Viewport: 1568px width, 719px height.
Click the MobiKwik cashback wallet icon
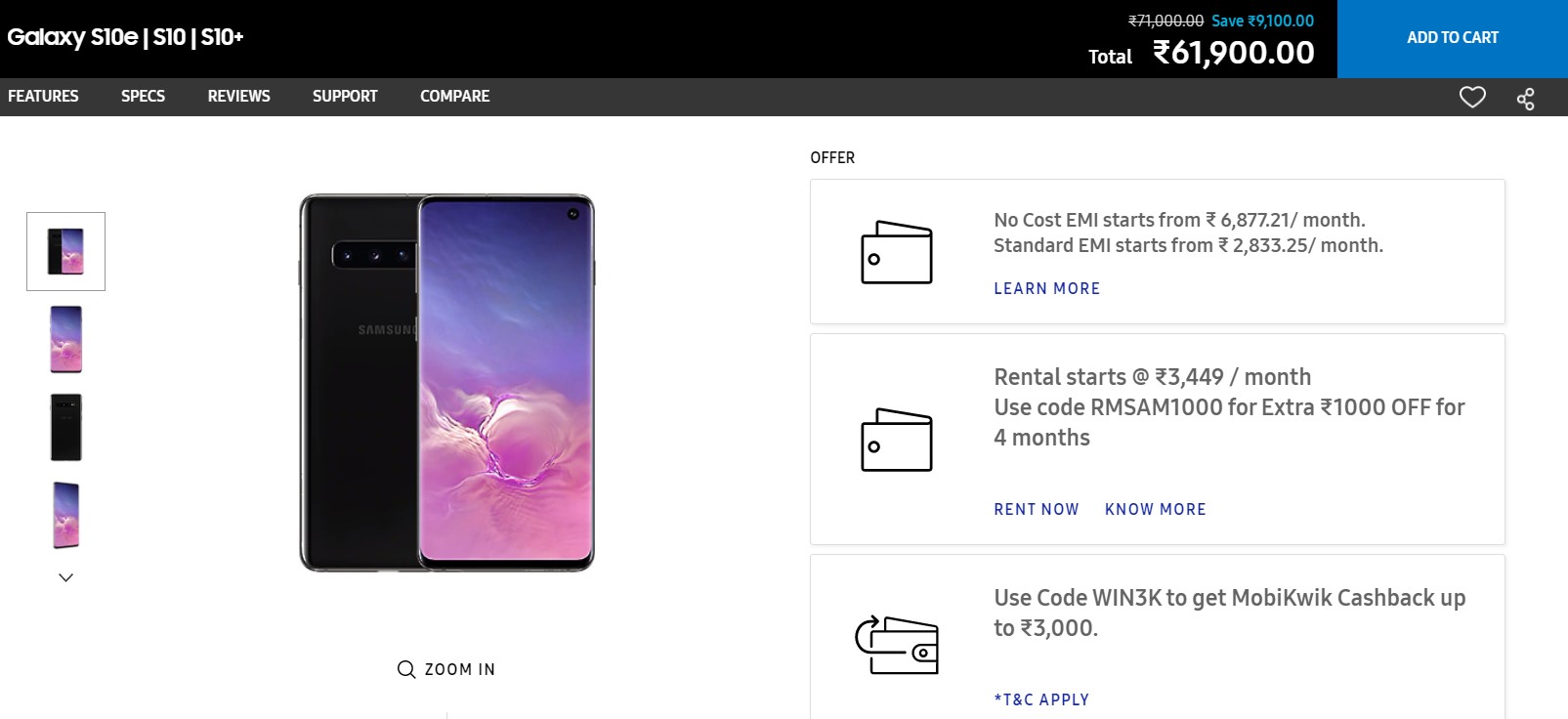896,645
